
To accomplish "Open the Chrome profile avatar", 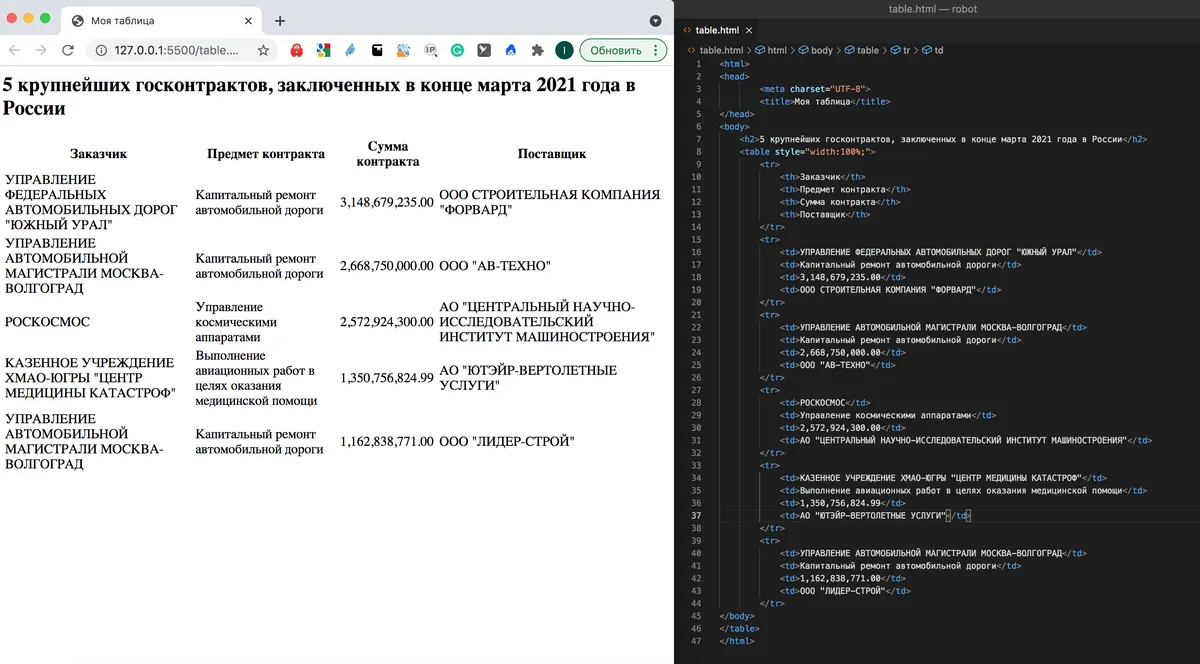I will coord(564,50).
